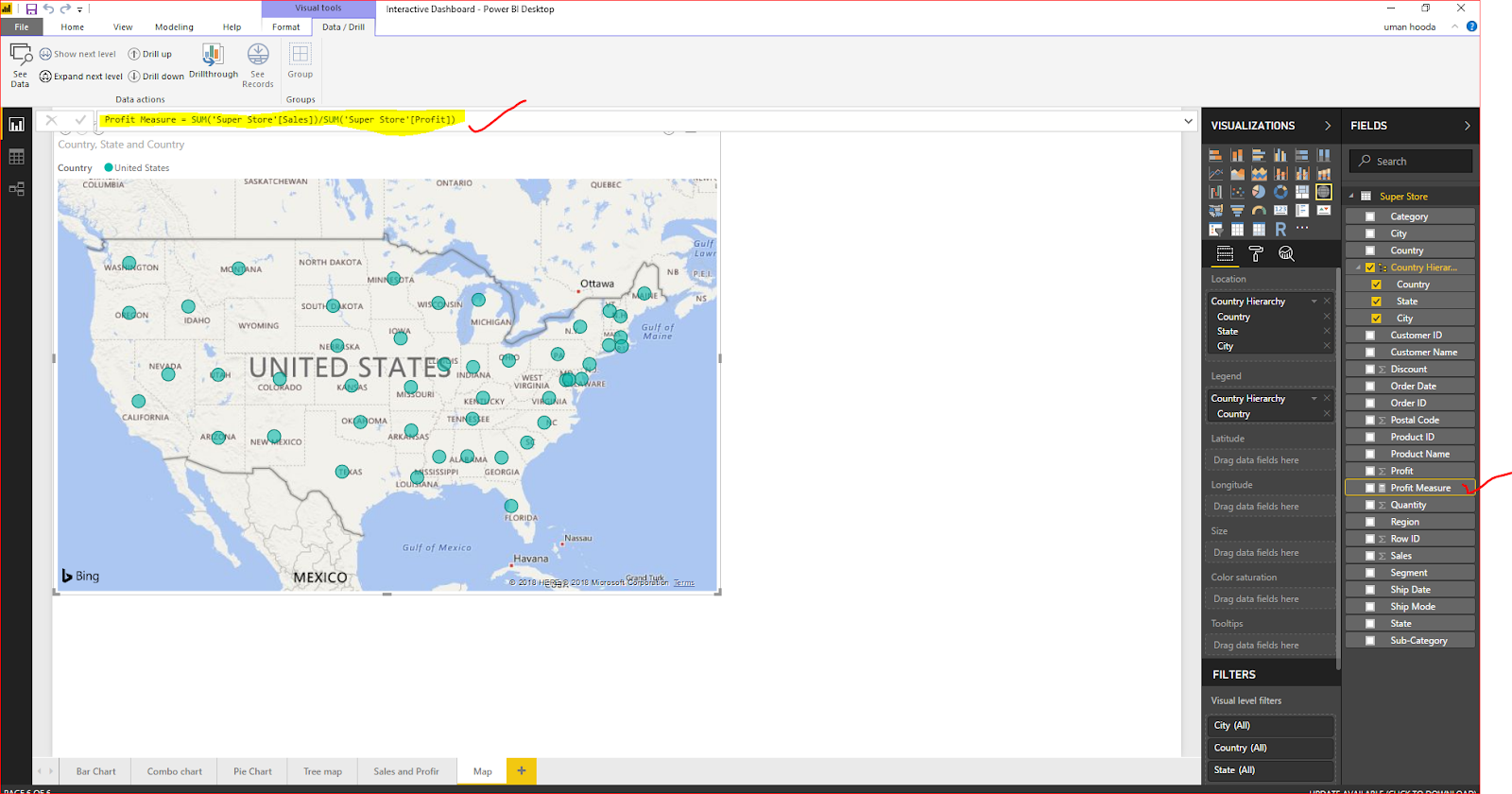The width and height of the screenshot is (1512, 794).
Task: Click the Profit Measure formula text
Action: click(280, 120)
